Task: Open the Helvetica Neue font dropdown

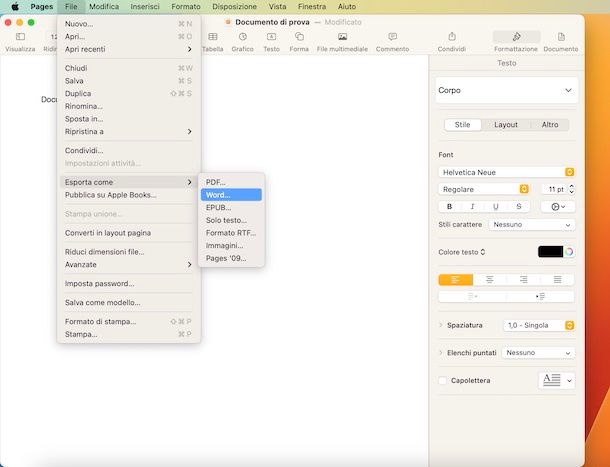Action: pyautogui.click(x=507, y=172)
